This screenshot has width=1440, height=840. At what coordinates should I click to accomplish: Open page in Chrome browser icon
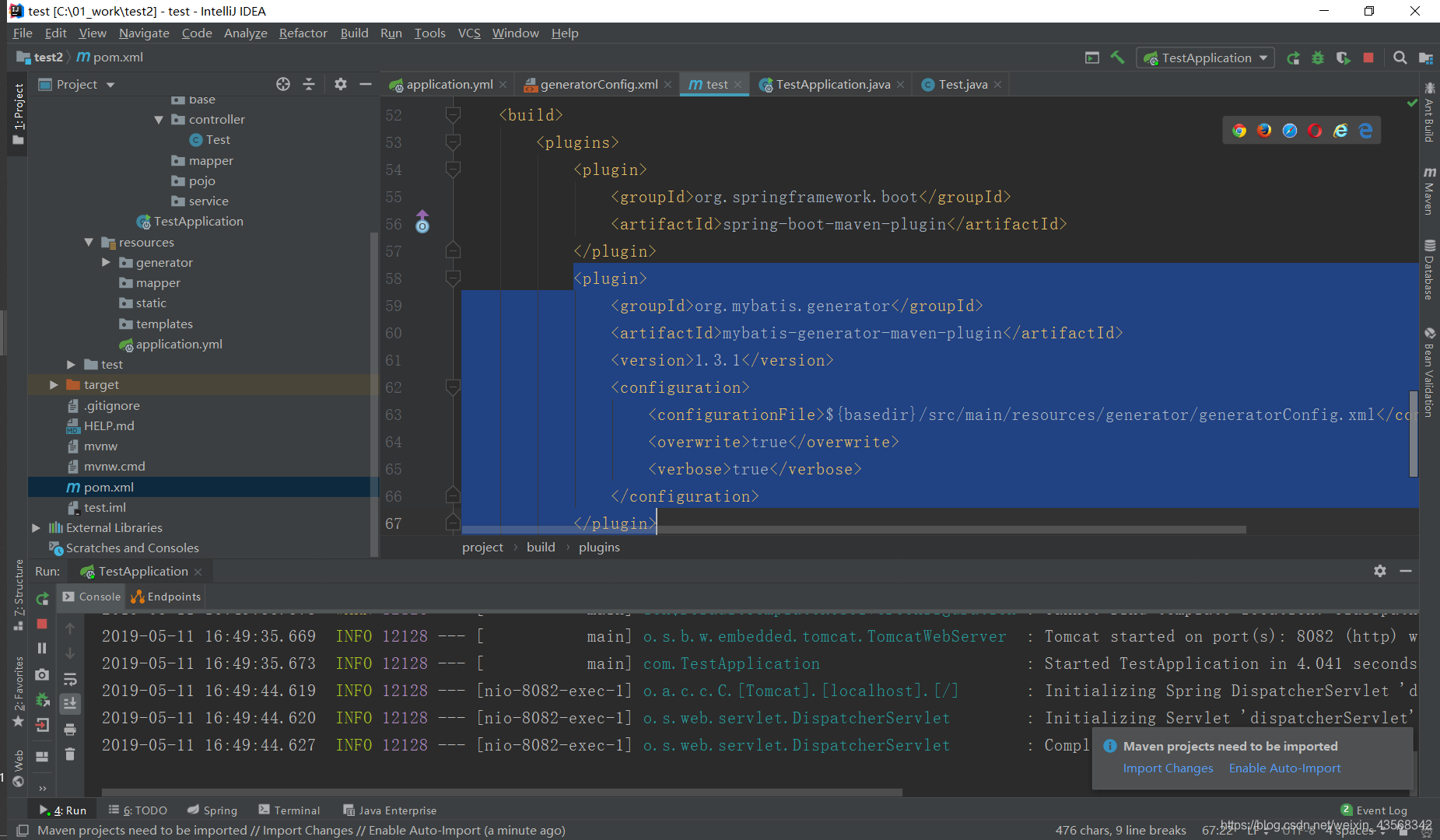pyautogui.click(x=1239, y=131)
